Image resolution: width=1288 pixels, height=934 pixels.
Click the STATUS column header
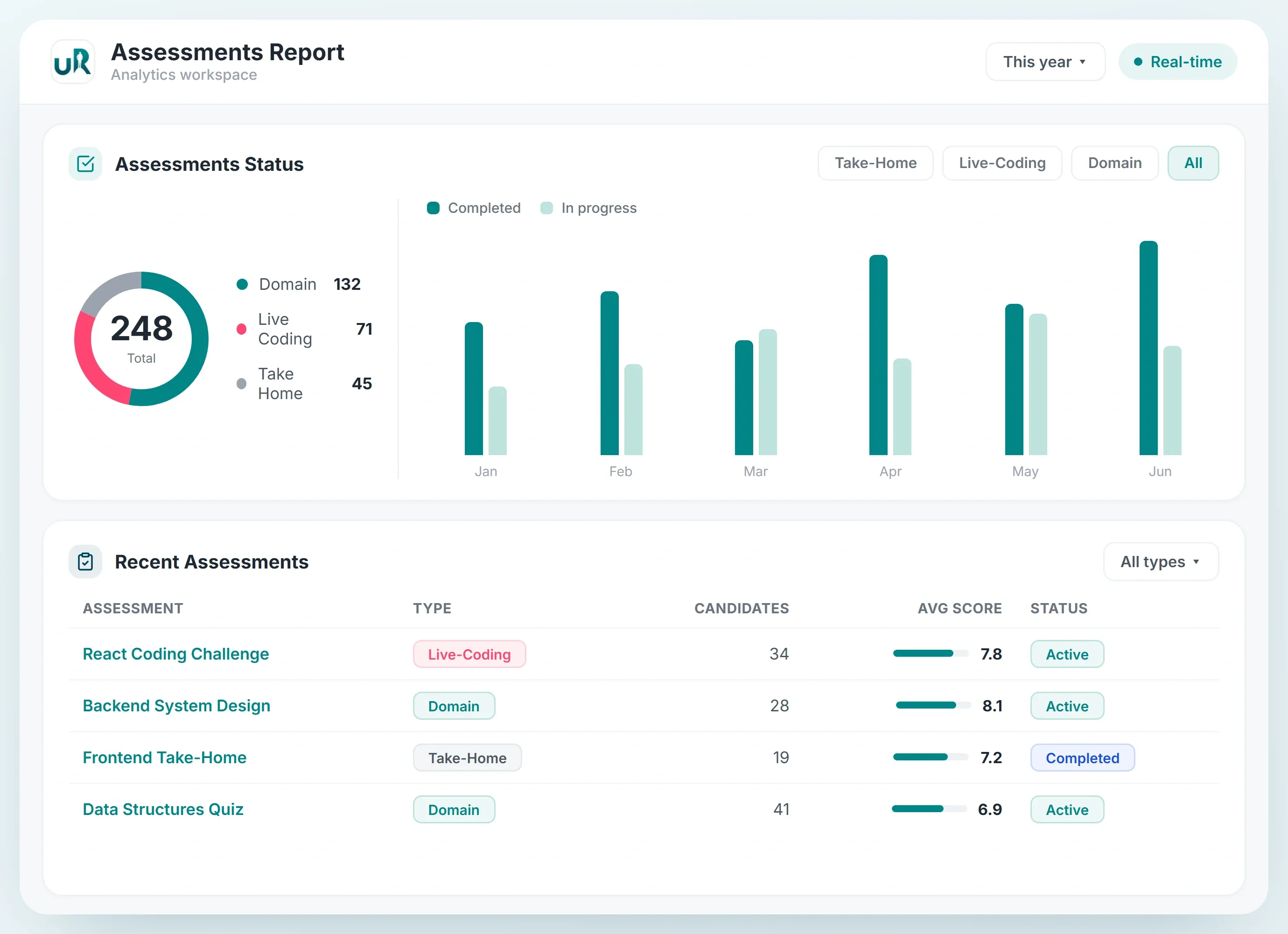coord(1058,608)
